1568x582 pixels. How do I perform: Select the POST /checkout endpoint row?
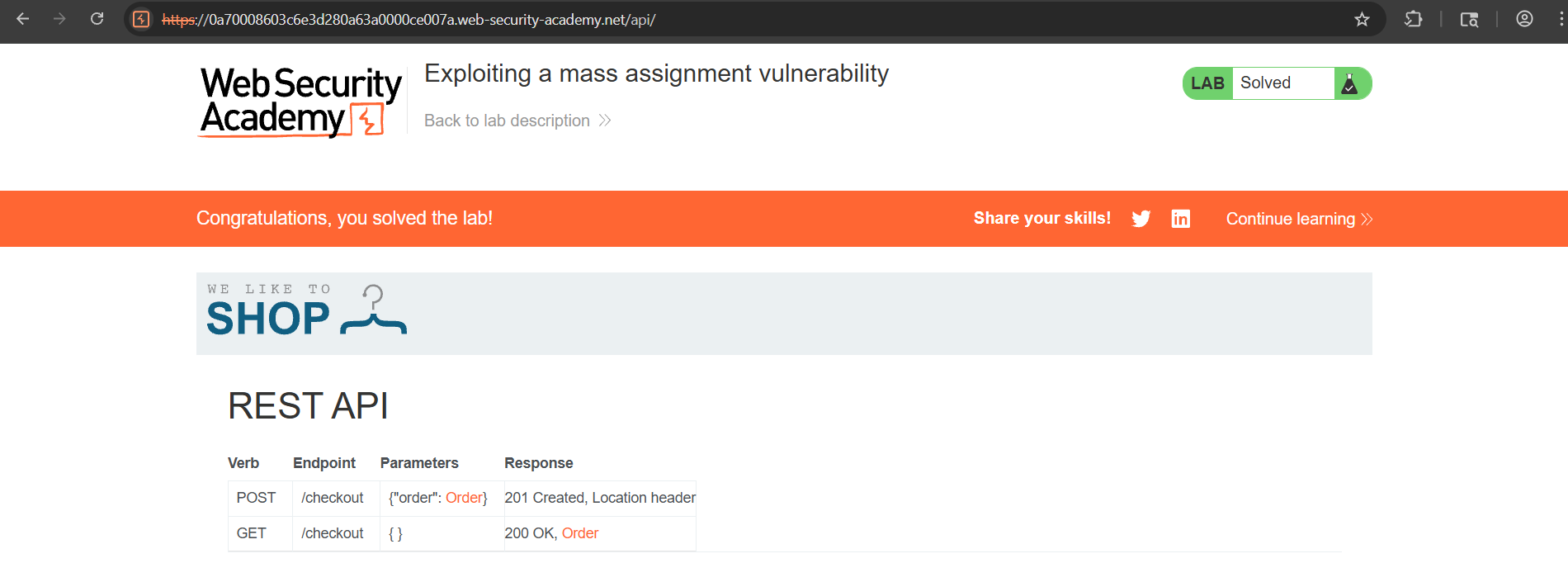point(332,498)
